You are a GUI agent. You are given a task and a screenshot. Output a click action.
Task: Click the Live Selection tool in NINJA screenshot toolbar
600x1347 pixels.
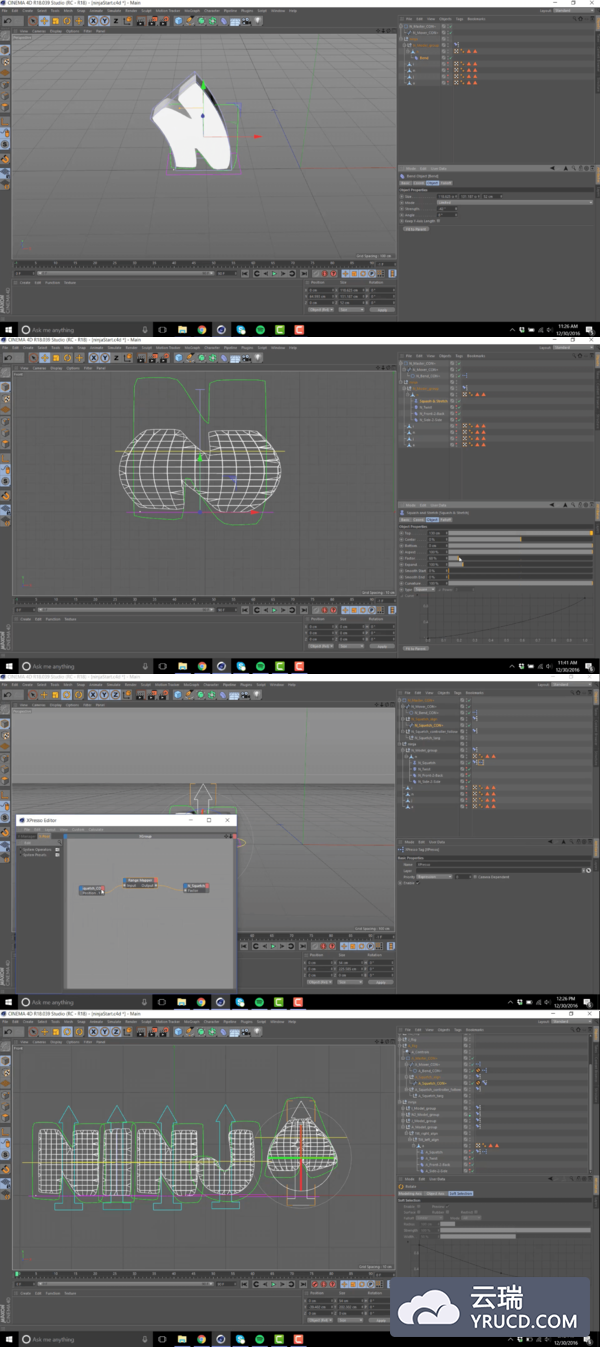click(x=33, y=1030)
